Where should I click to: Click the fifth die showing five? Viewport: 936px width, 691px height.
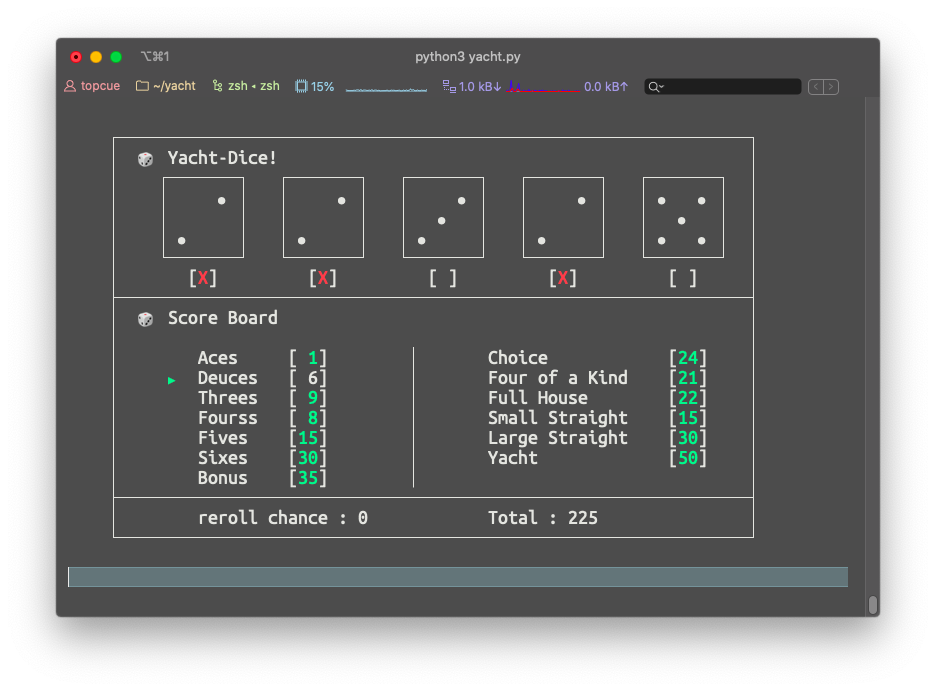(683, 217)
